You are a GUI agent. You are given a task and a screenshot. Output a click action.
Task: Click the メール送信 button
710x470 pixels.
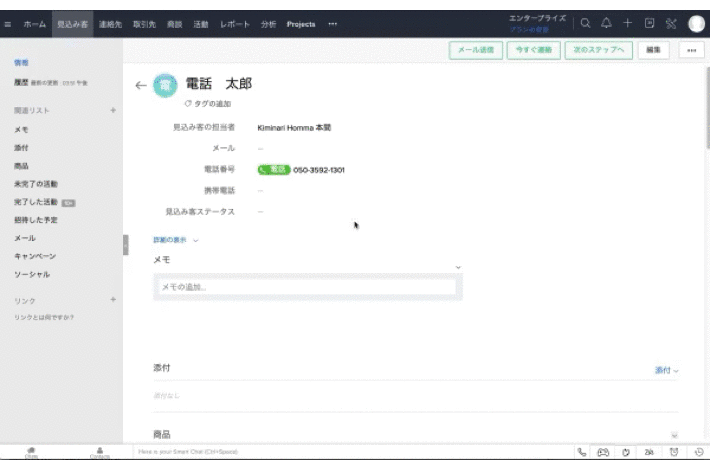click(476, 50)
